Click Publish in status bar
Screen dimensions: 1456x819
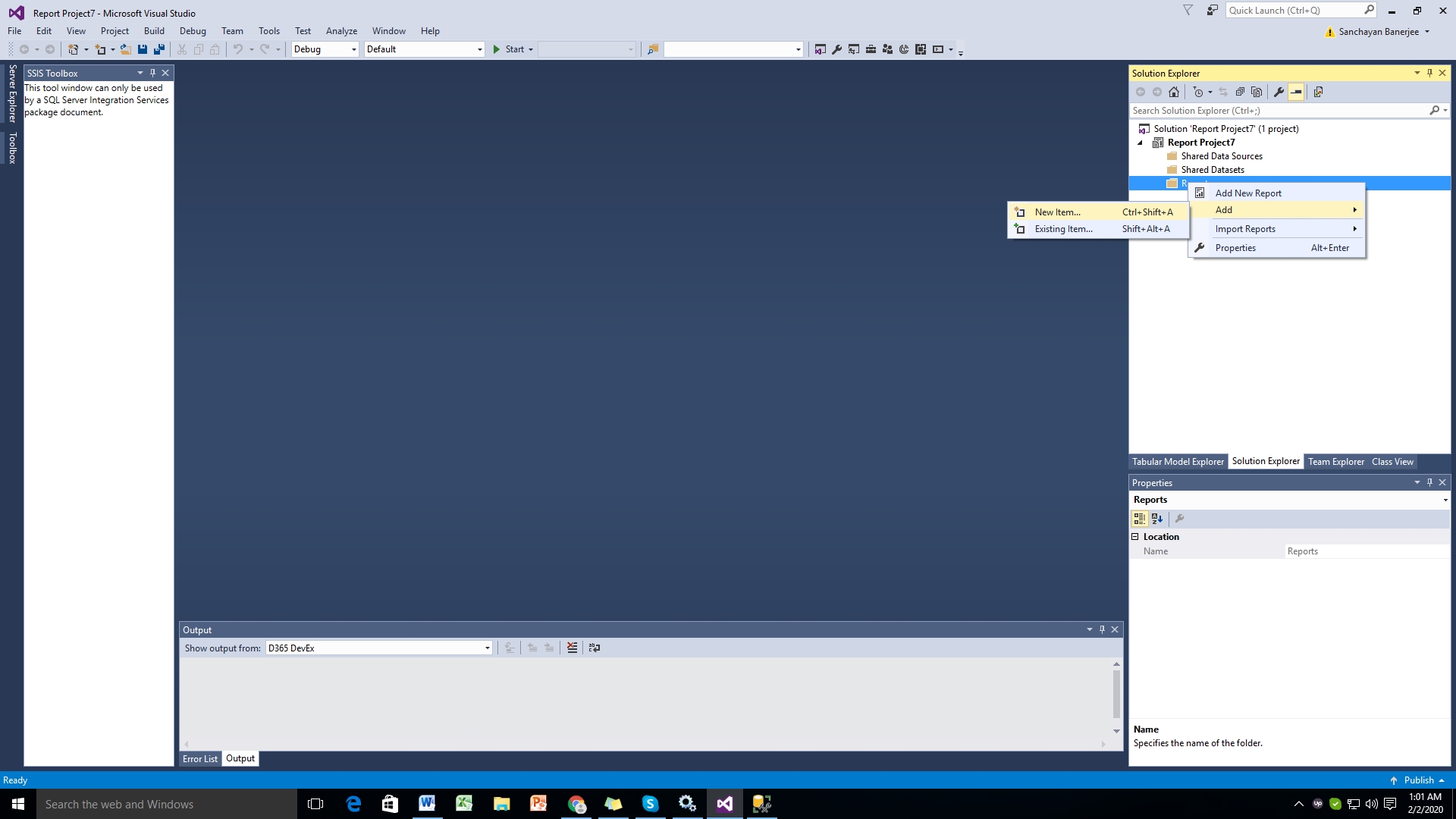[x=1418, y=780]
